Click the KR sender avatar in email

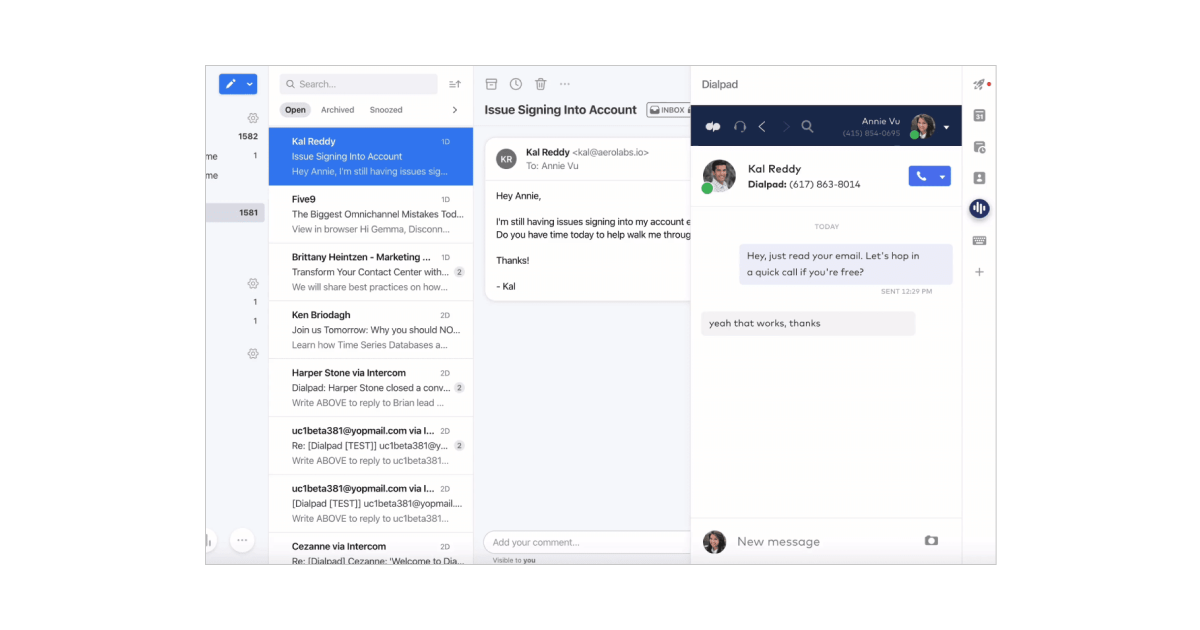(507, 159)
